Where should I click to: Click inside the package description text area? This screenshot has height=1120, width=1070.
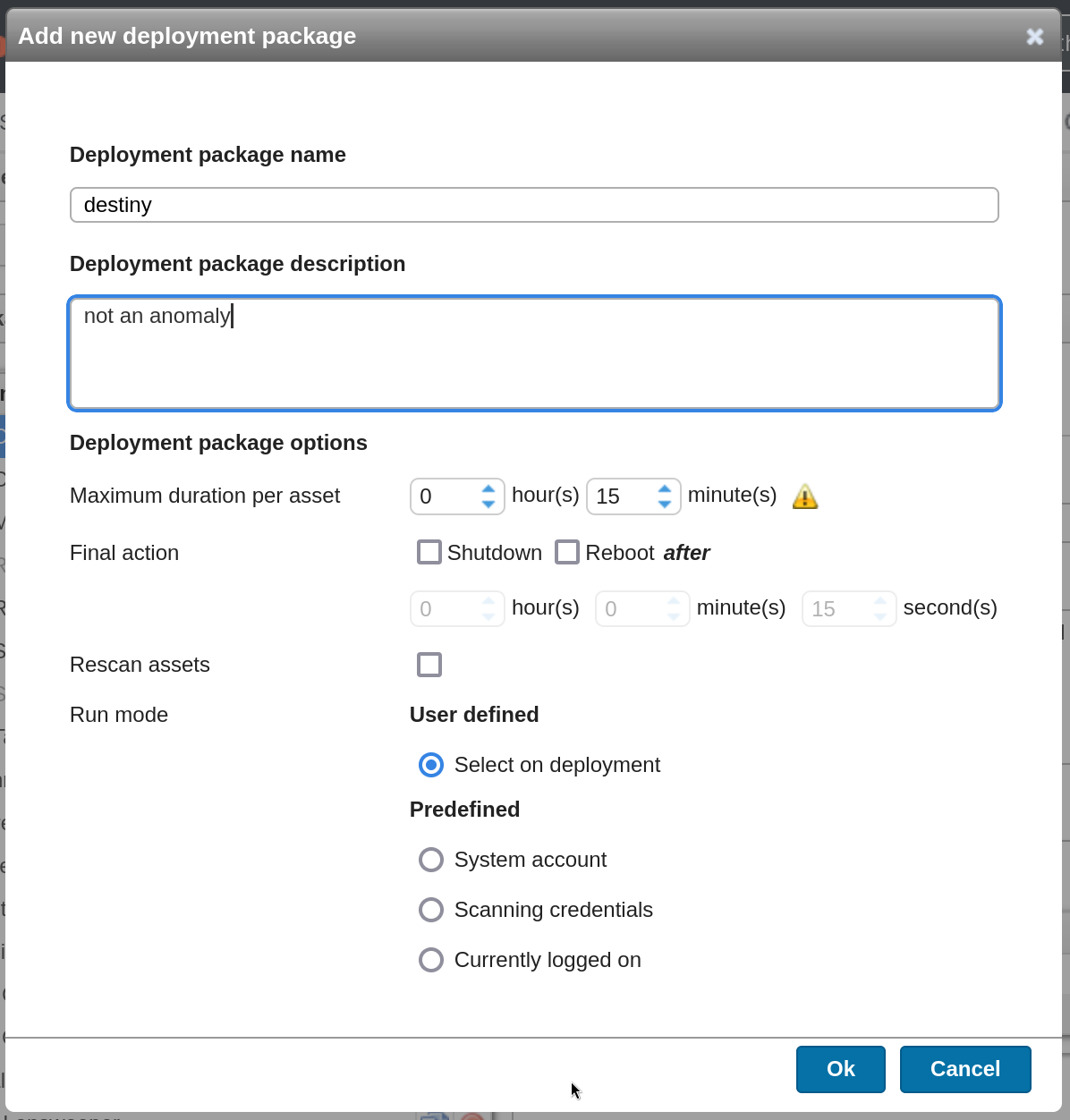534,353
